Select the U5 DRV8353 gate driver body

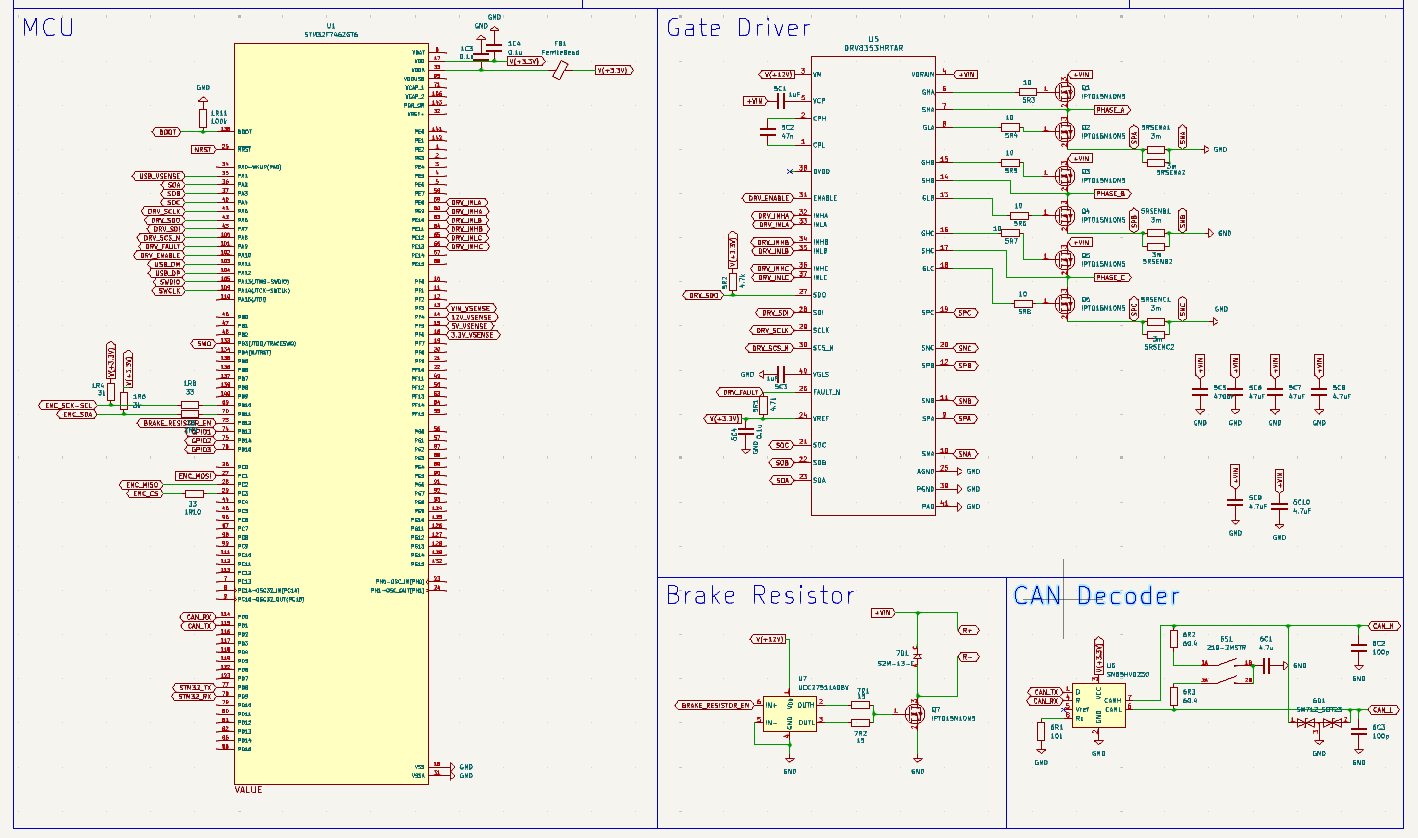pyautogui.click(x=873, y=286)
